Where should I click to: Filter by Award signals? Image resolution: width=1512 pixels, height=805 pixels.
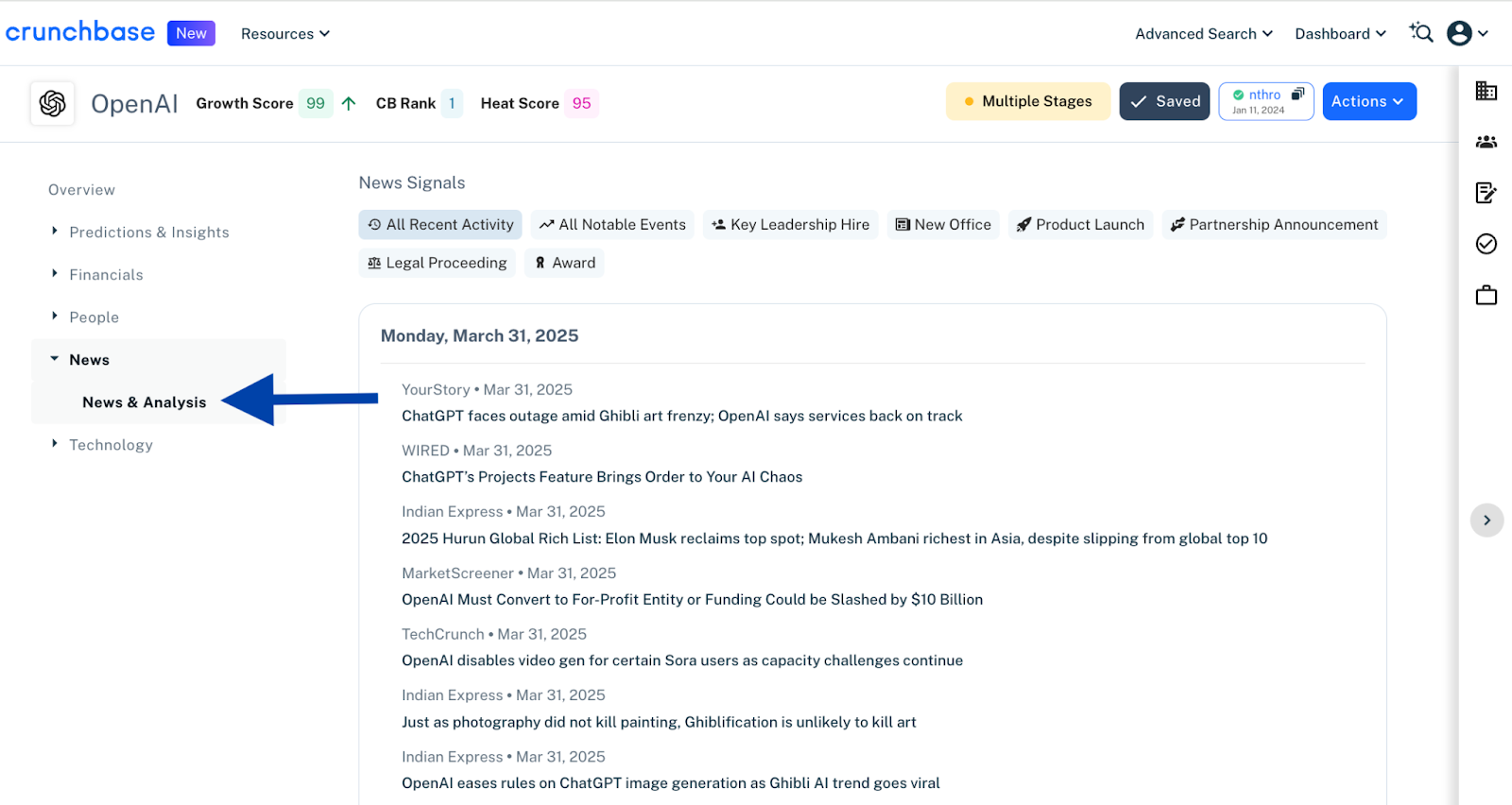click(x=564, y=263)
